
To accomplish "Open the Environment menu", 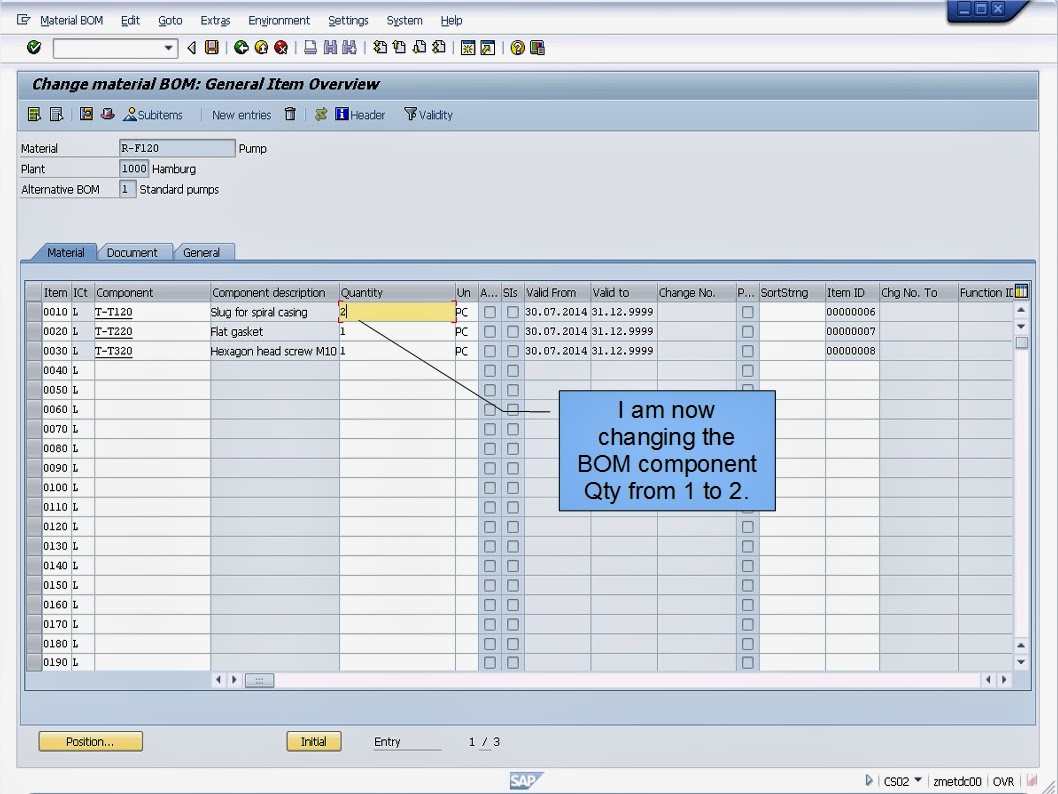I will click(279, 20).
